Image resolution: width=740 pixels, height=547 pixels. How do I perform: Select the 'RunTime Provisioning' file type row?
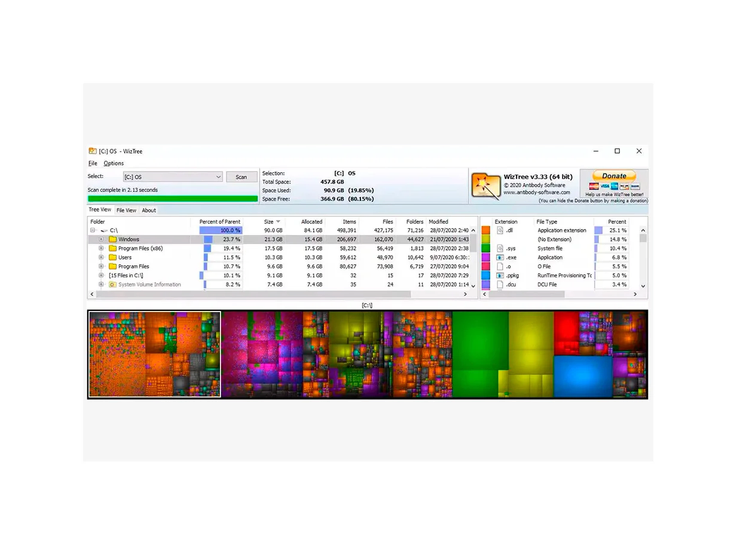click(562, 275)
